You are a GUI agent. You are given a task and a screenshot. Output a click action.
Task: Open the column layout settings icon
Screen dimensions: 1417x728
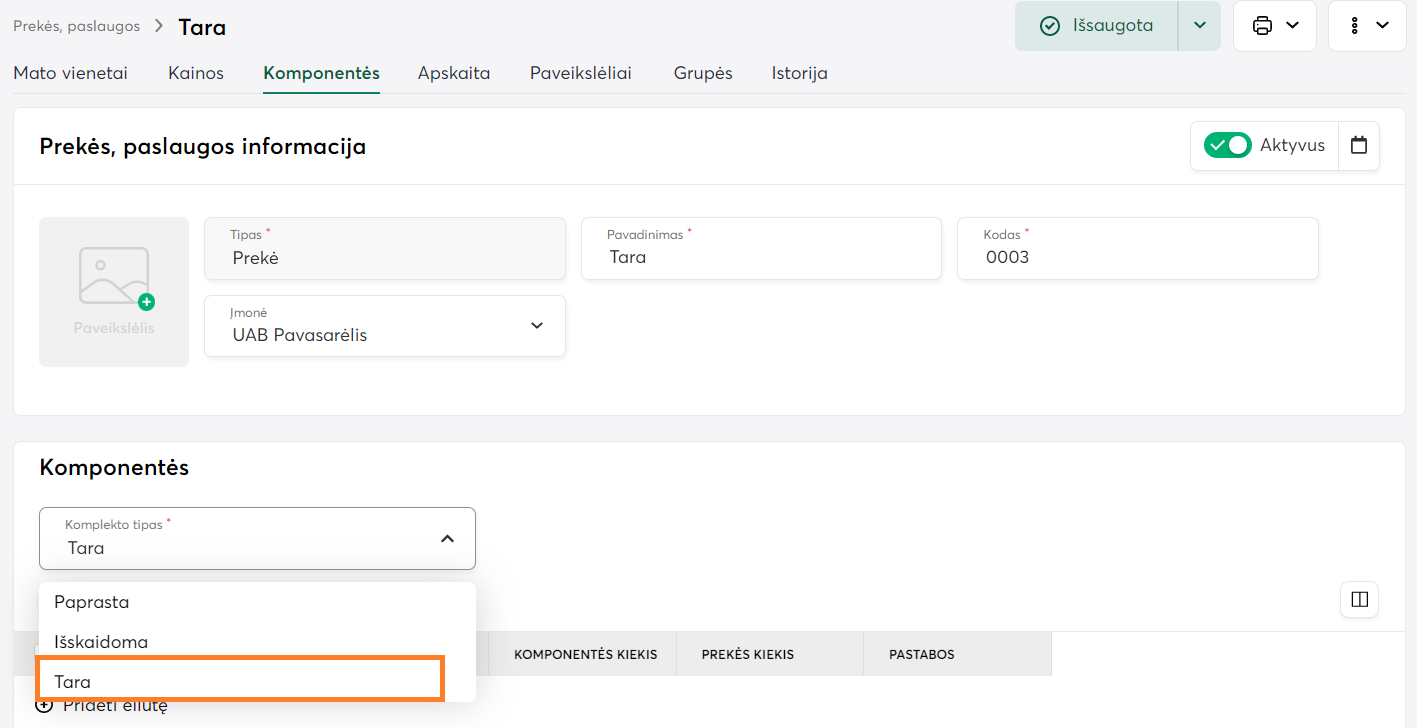coord(1359,600)
